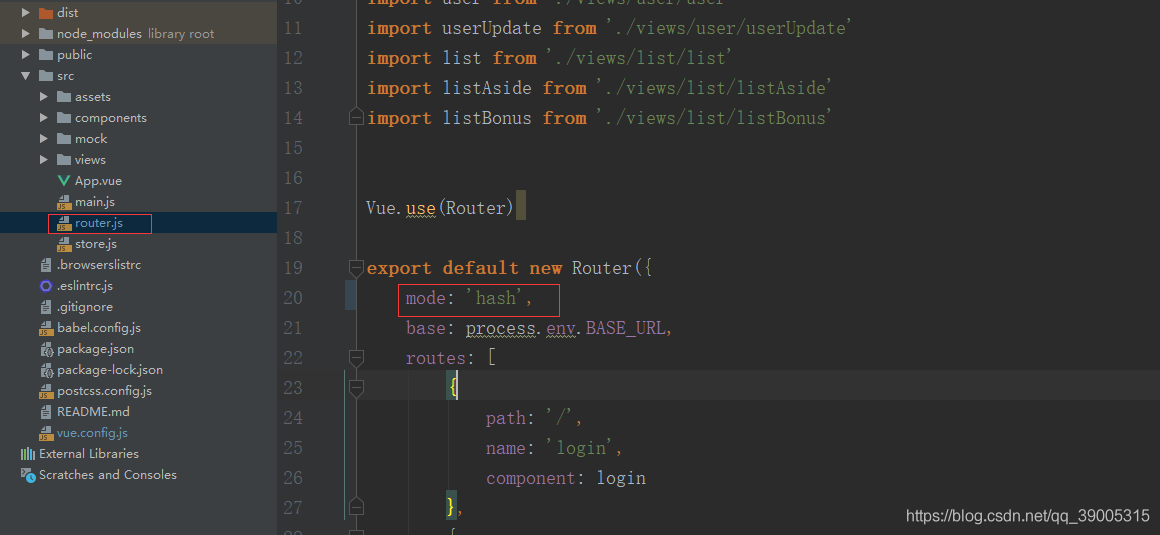
Task: Click 'login' name string on line 25
Action: 580,448
